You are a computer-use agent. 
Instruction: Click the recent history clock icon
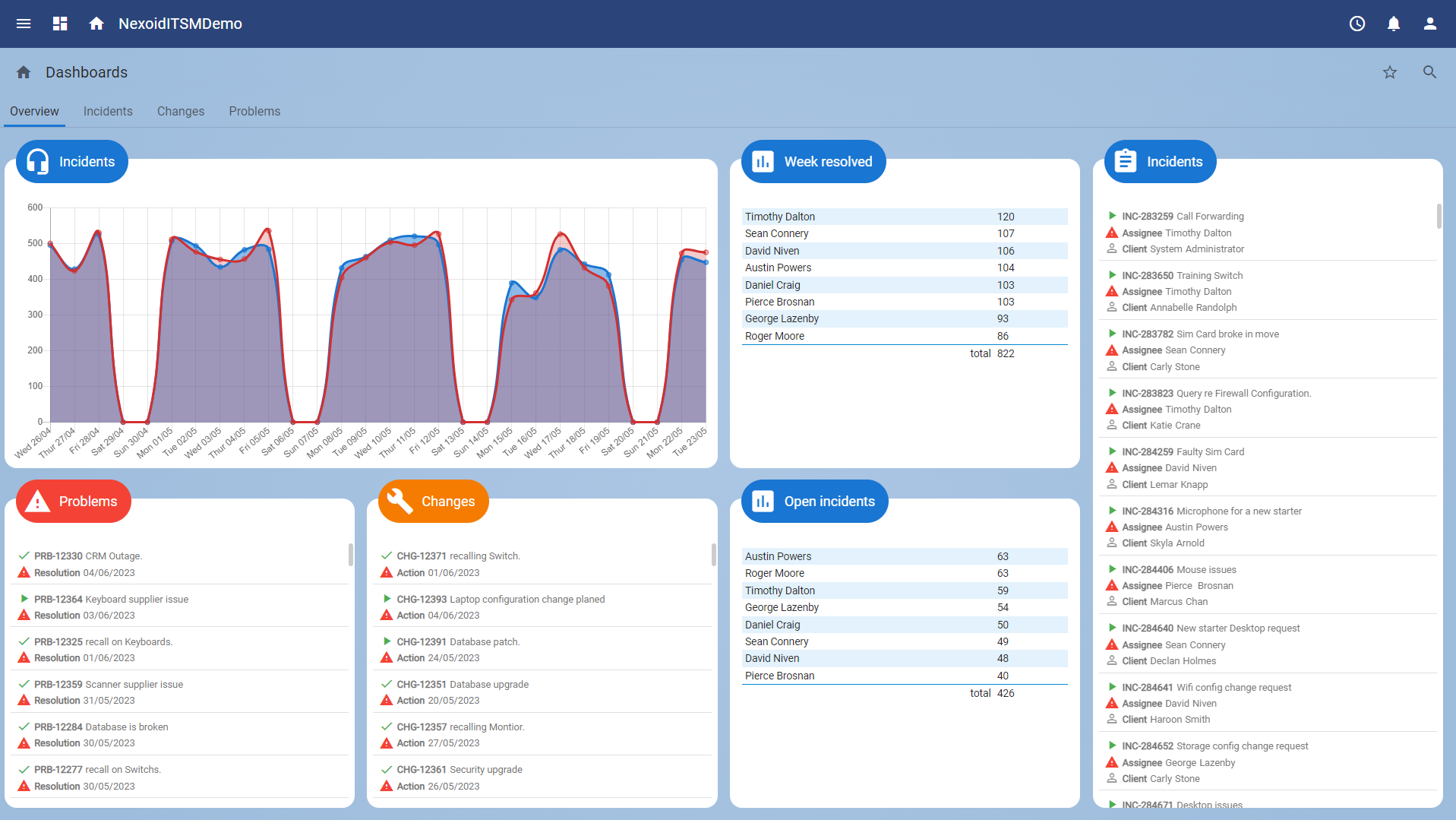pyautogui.click(x=1357, y=24)
